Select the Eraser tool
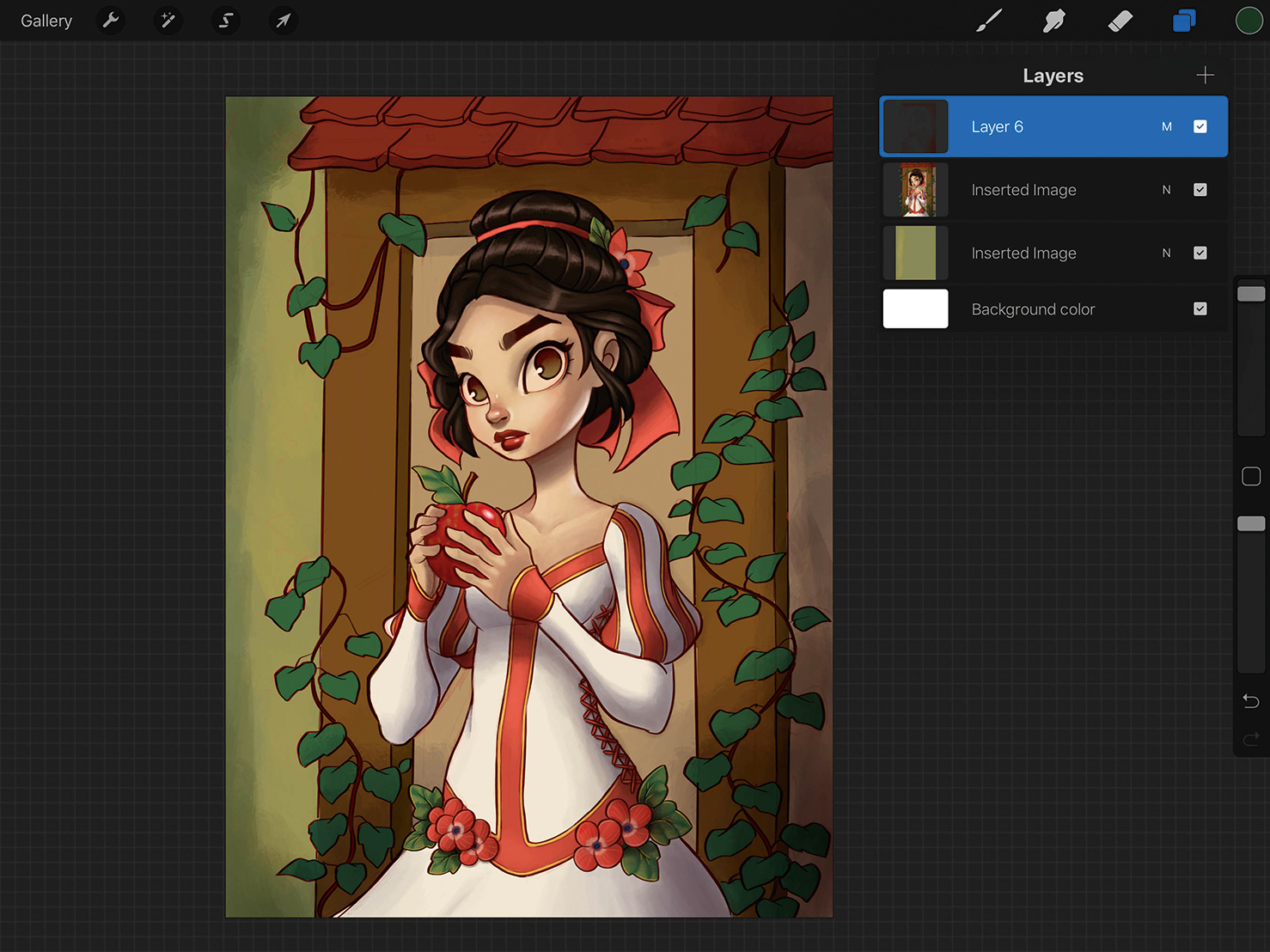 [1120, 21]
